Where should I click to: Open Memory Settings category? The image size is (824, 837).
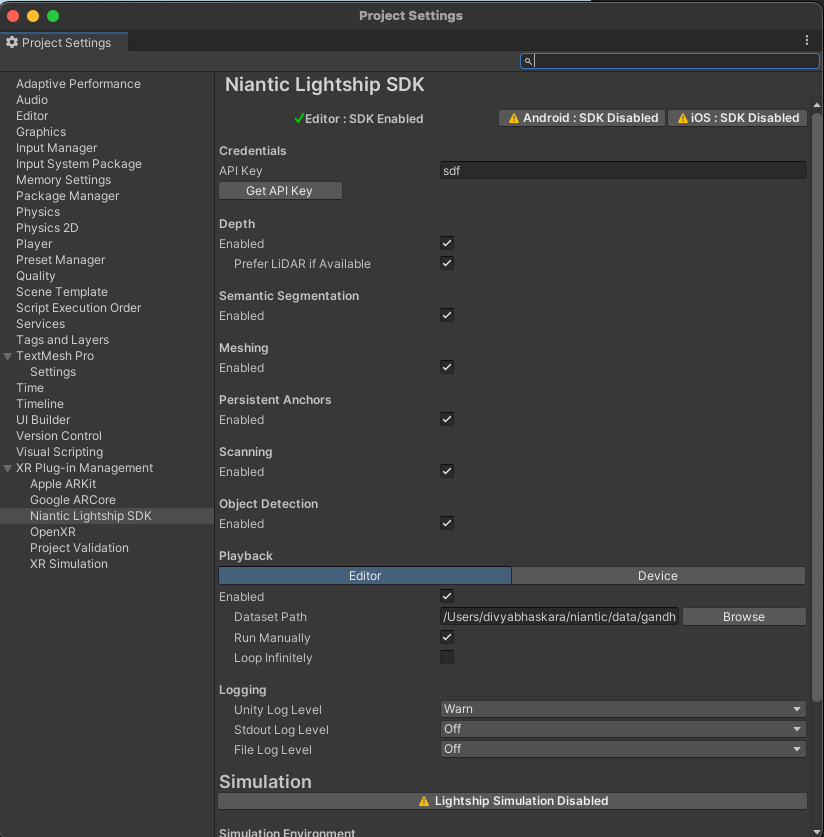click(x=63, y=180)
